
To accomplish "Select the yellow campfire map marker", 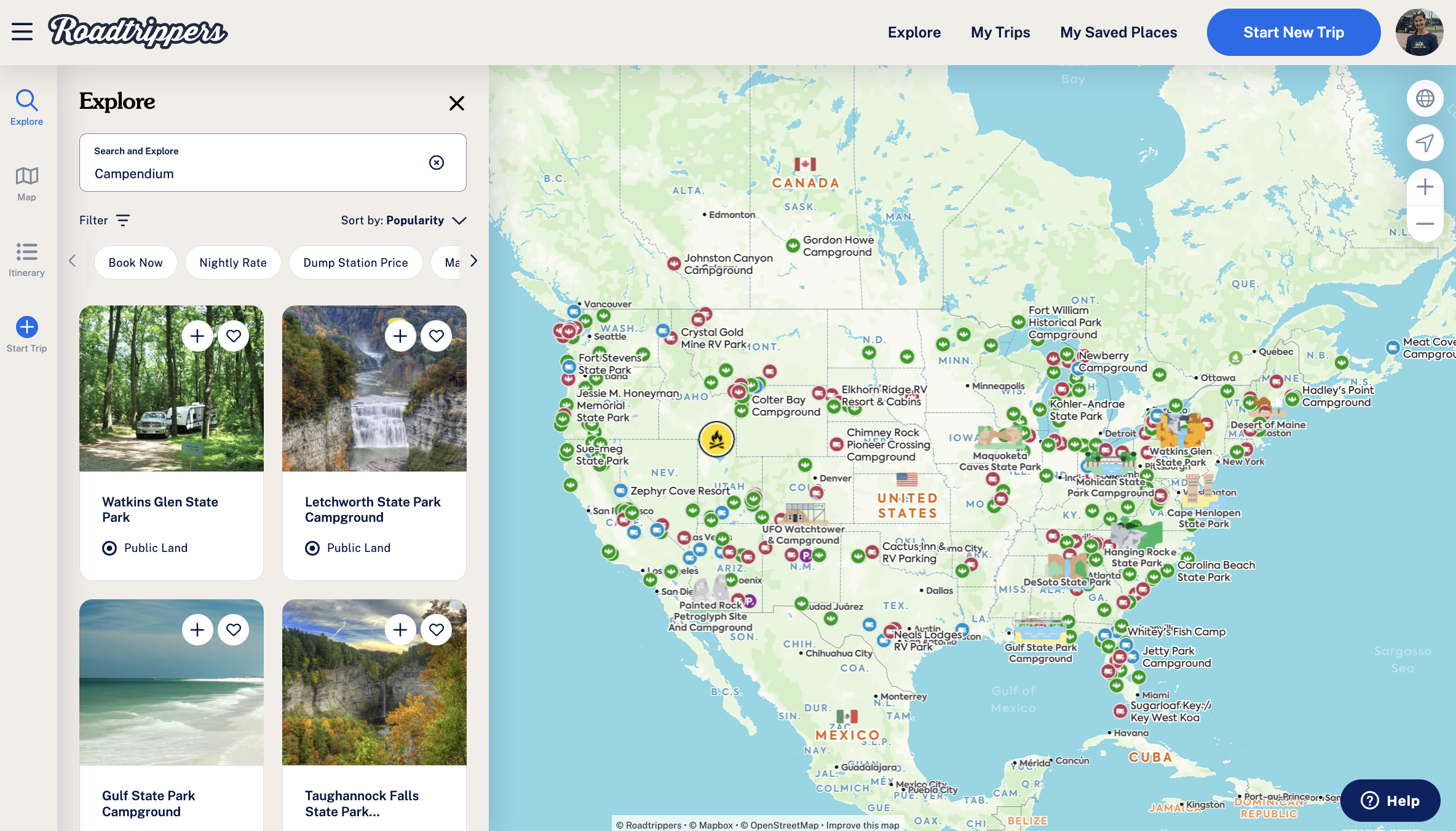I will pos(716,439).
